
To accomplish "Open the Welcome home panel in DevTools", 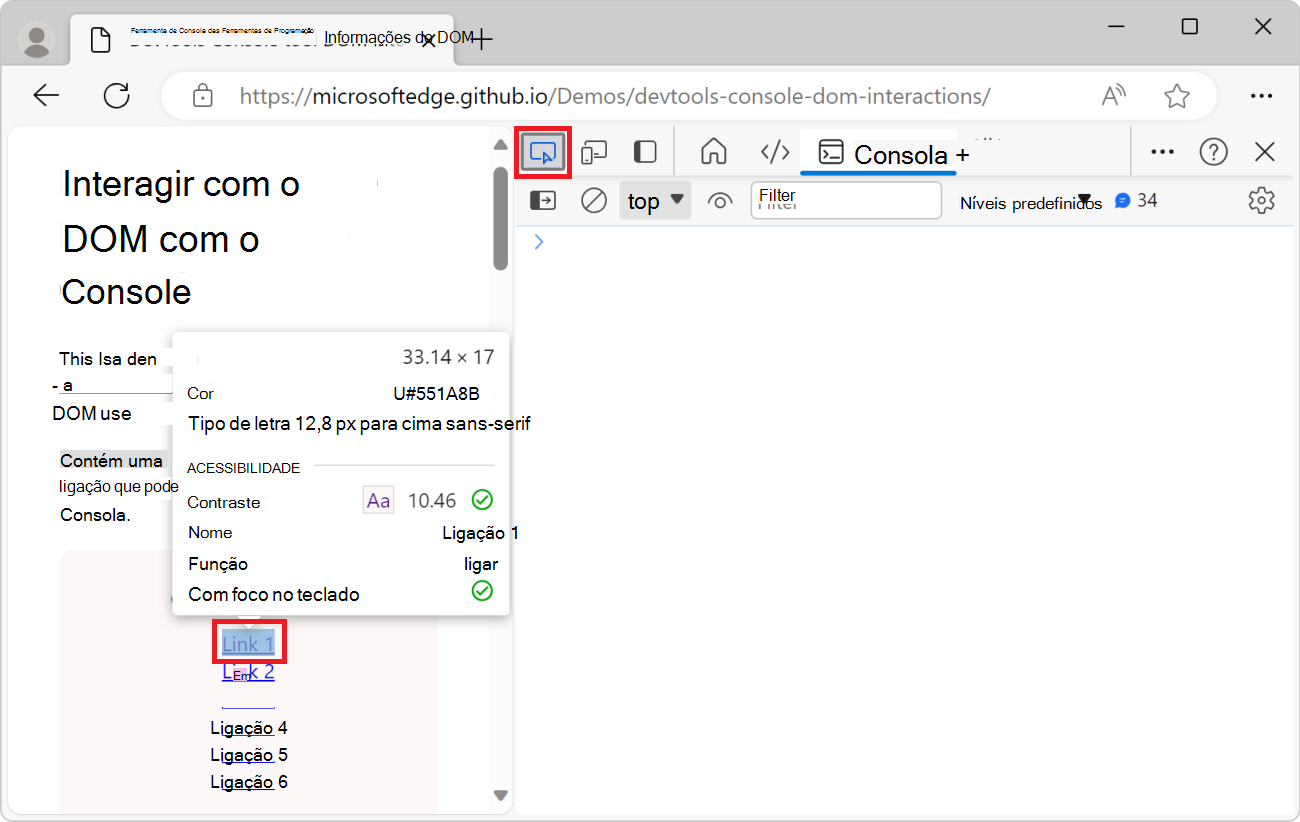I will click(714, 151).
